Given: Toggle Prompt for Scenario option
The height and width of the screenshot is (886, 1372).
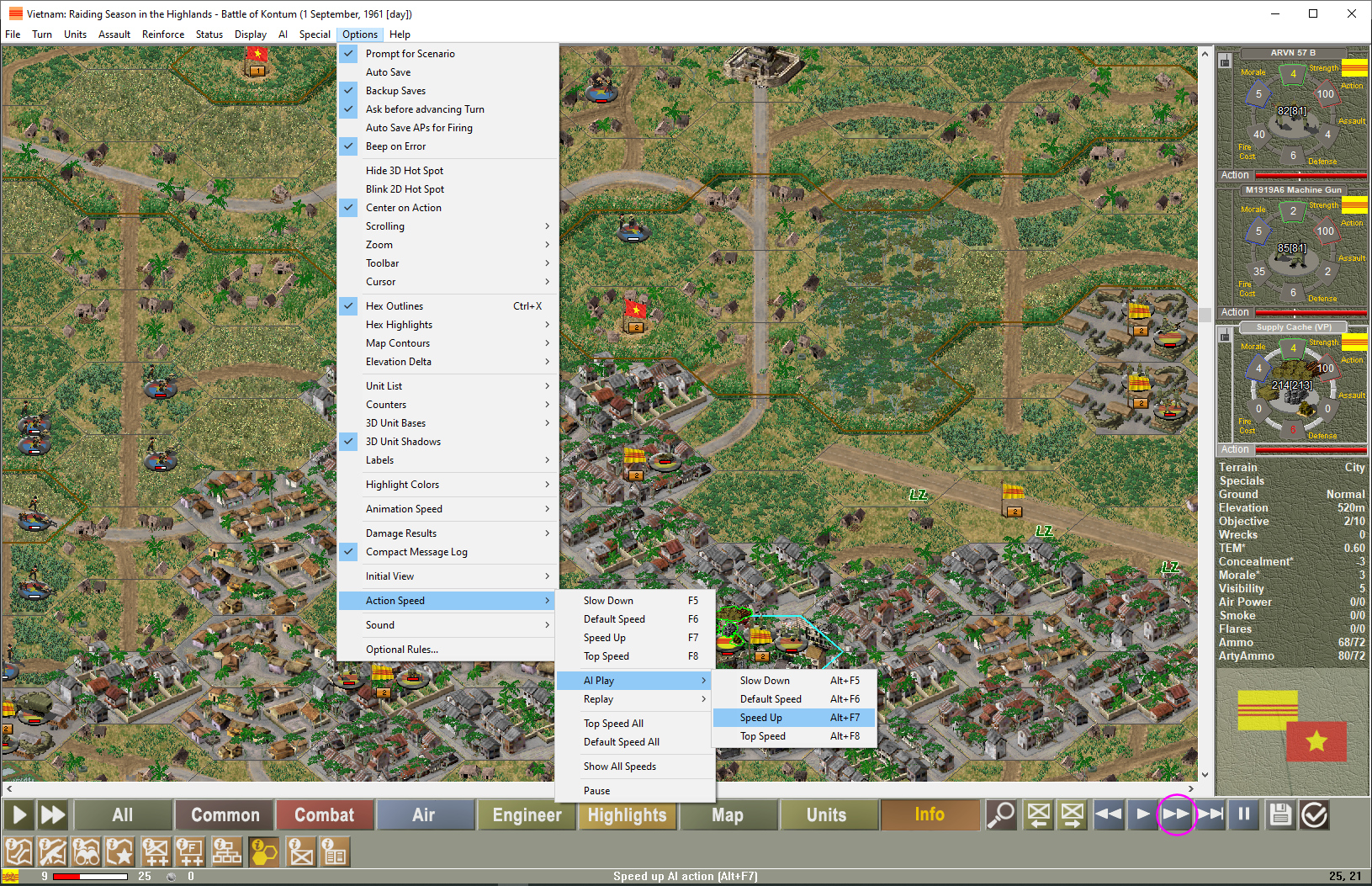Looking at the screenshot, I should tap(448, 53).
